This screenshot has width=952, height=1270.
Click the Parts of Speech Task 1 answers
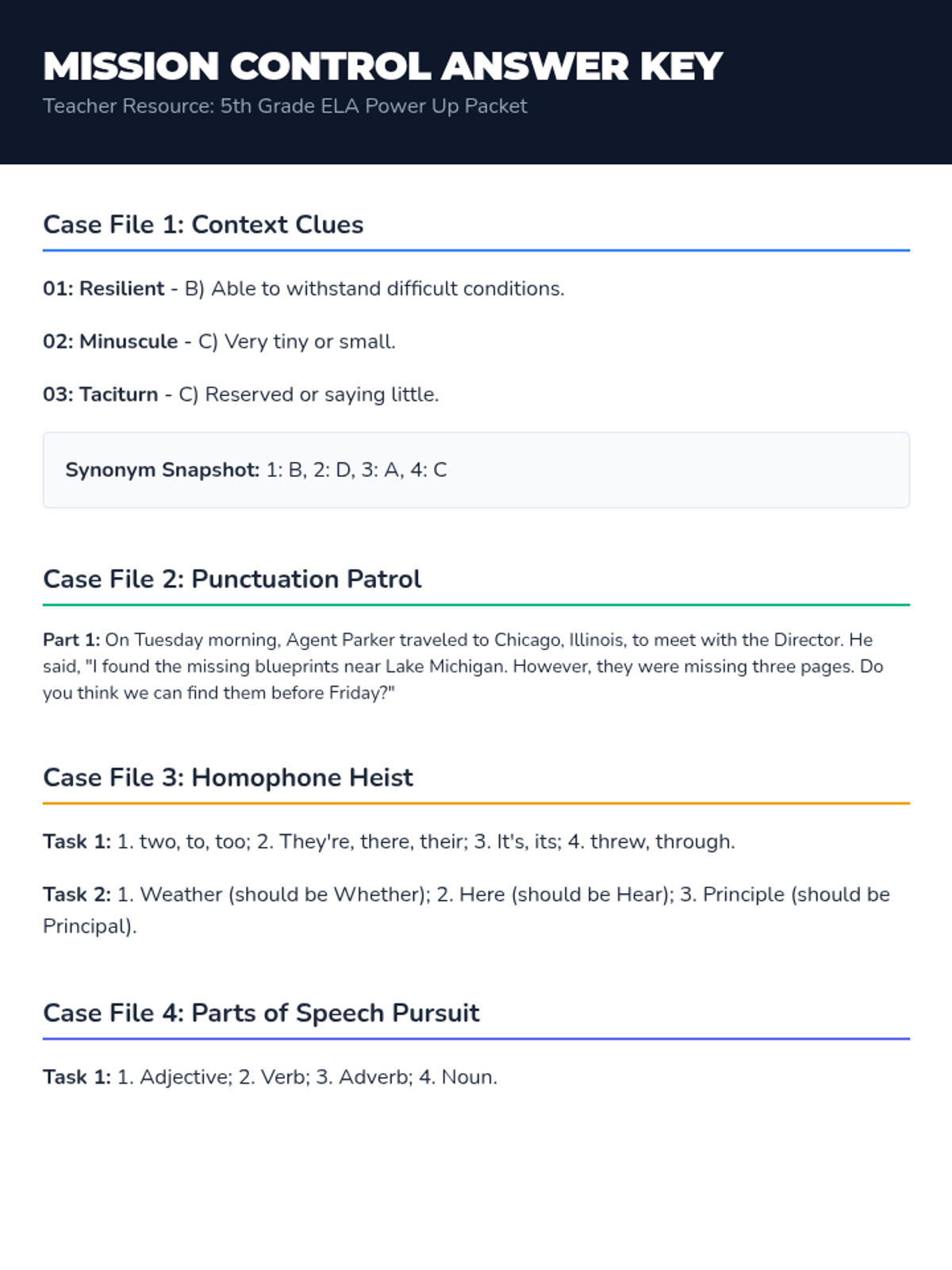[270, 1078]
